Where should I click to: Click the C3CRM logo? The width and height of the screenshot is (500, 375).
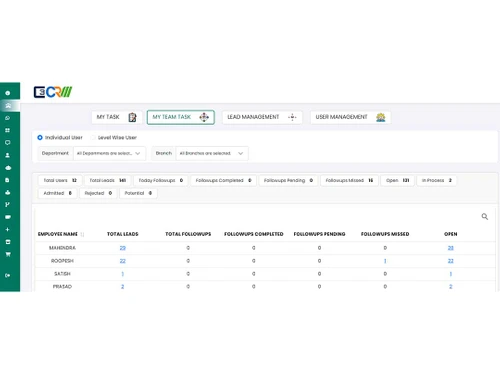coord(53,92)
